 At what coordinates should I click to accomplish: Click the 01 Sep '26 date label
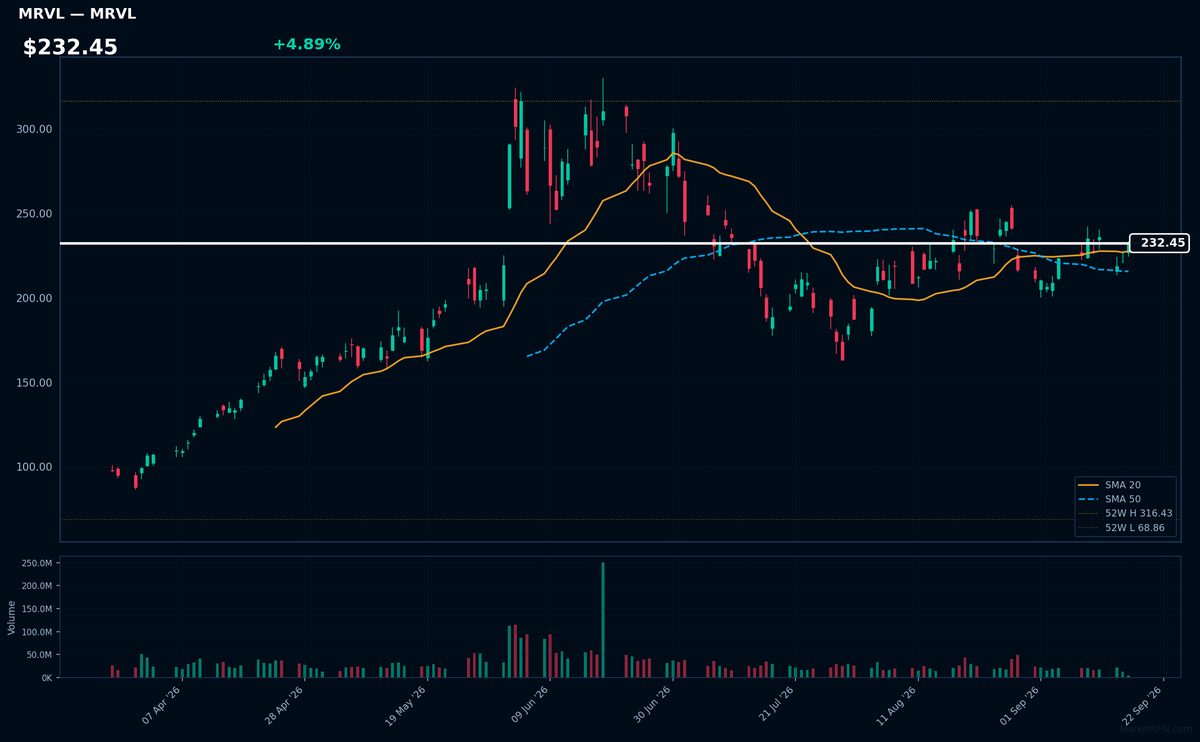point(1020,704)
